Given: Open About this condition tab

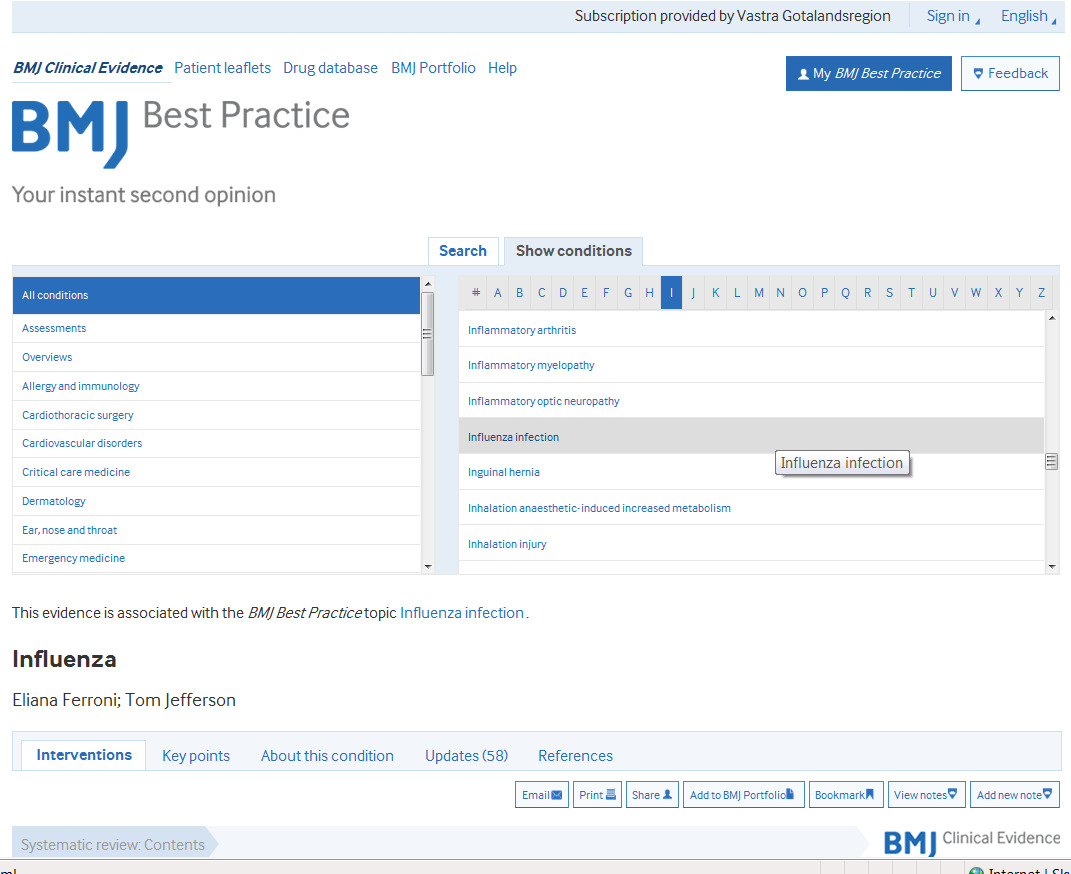Looking at the screenshot, I should click(327, 756).
